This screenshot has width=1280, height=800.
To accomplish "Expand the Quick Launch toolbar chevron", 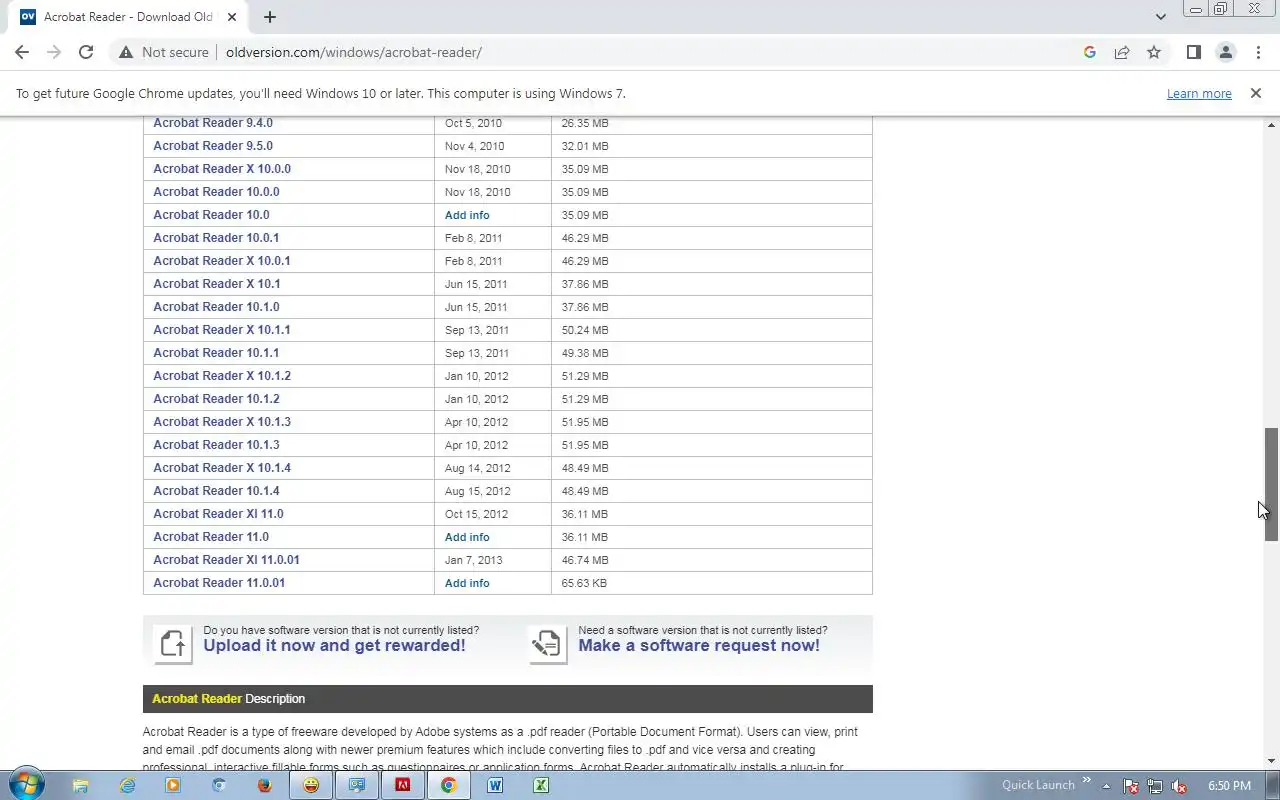I will [1086, 780].
